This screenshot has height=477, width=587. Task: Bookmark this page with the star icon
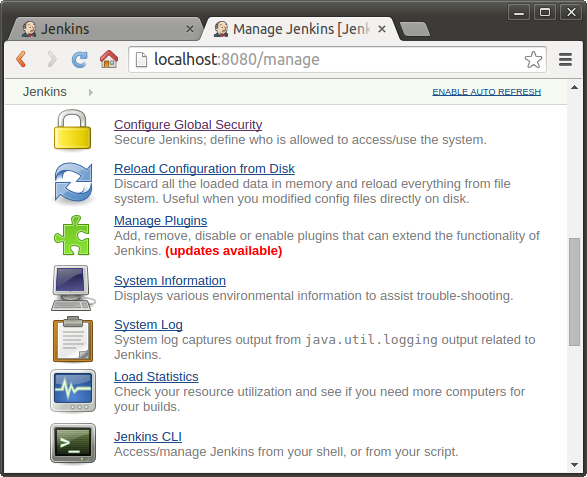(x=533, y=60)
